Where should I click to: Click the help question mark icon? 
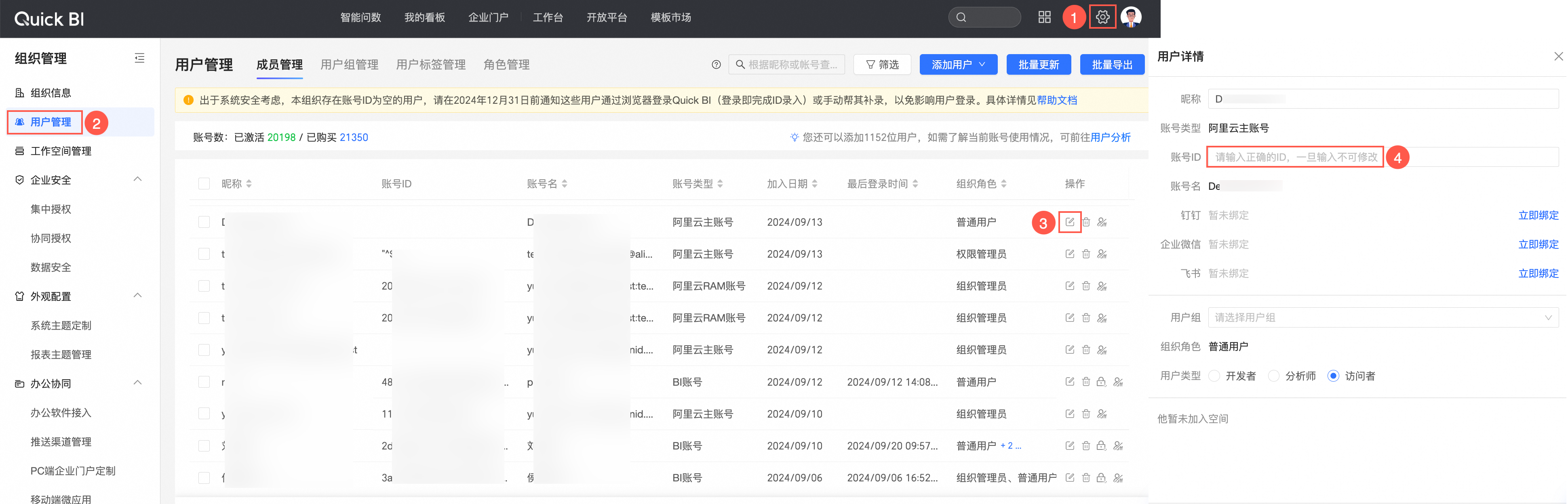tap(716, 65)
